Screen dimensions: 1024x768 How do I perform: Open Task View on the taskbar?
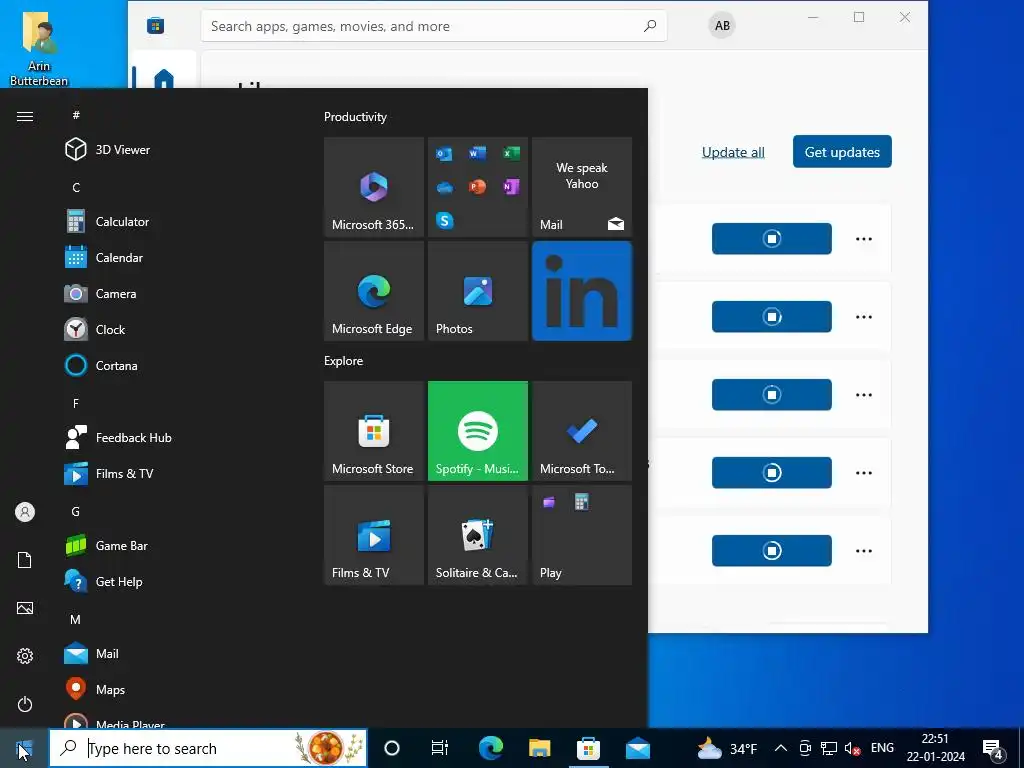pyautogui.click(x=440, y=748)
